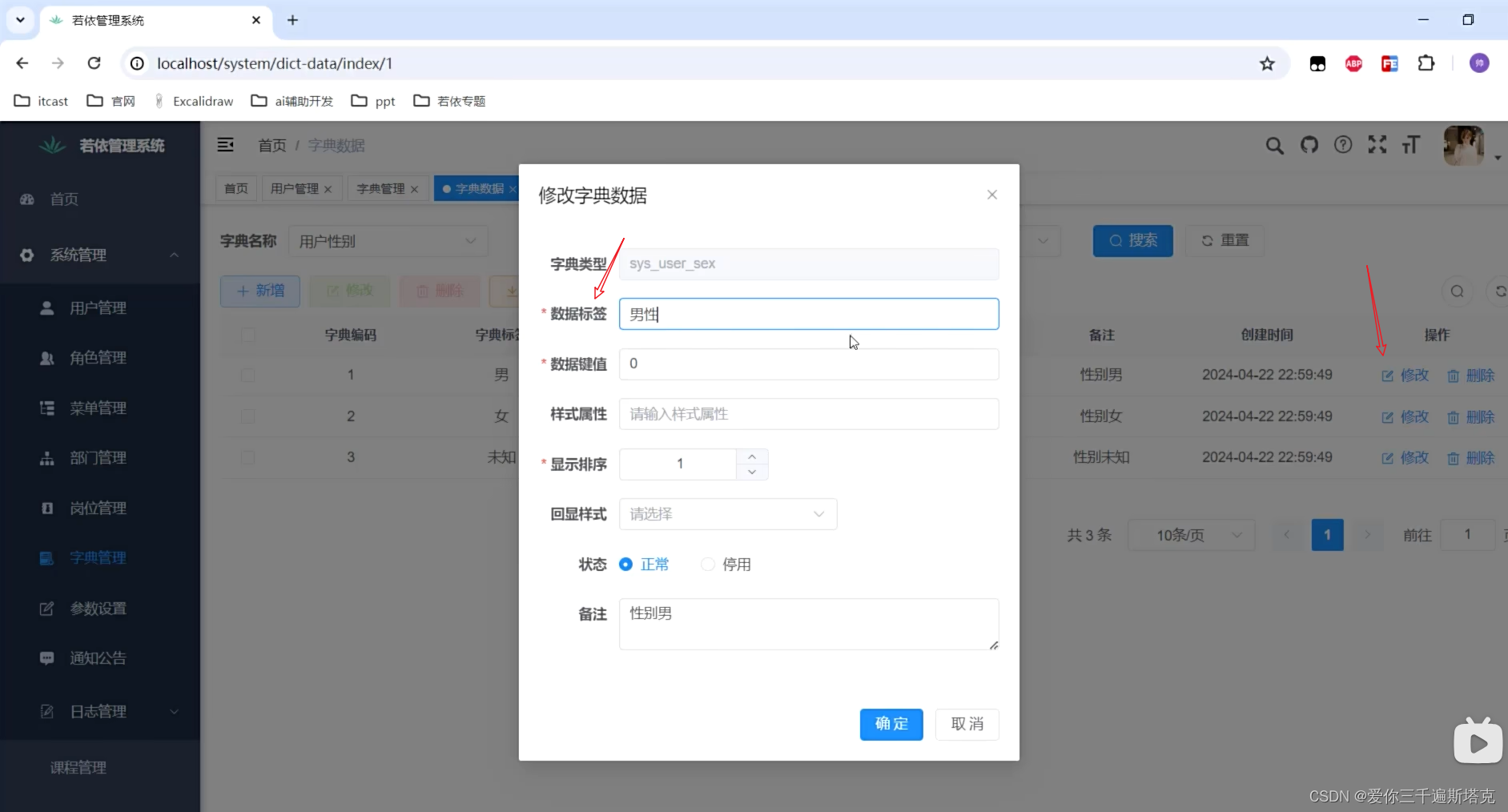Click the 确定 confirm button
The height and width of the screenshot is (812, 1508).
[891, 724]
